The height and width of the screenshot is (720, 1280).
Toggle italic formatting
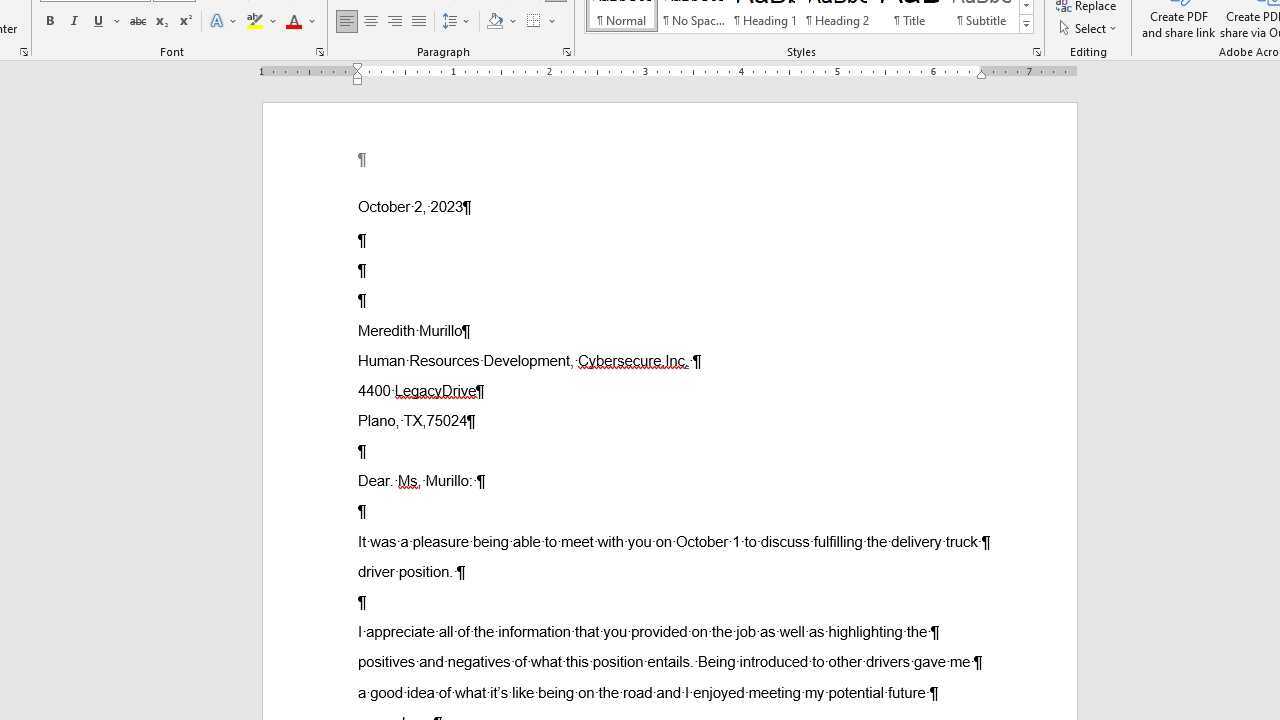[x=73, y=21]
